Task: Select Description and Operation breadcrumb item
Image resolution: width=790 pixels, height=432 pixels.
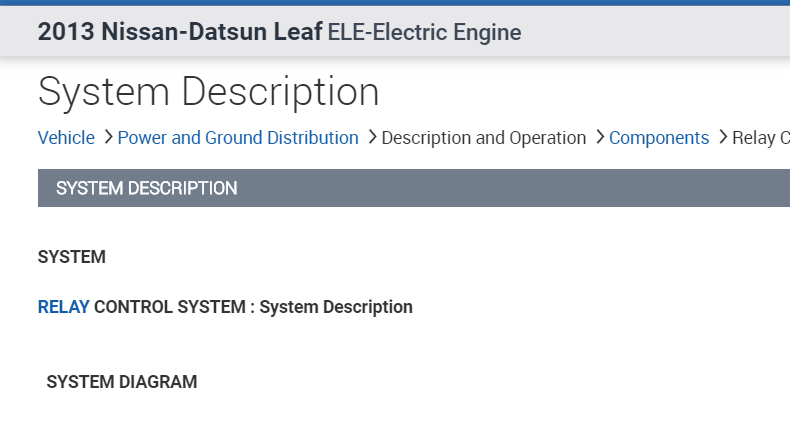Action: click(484, 138)
